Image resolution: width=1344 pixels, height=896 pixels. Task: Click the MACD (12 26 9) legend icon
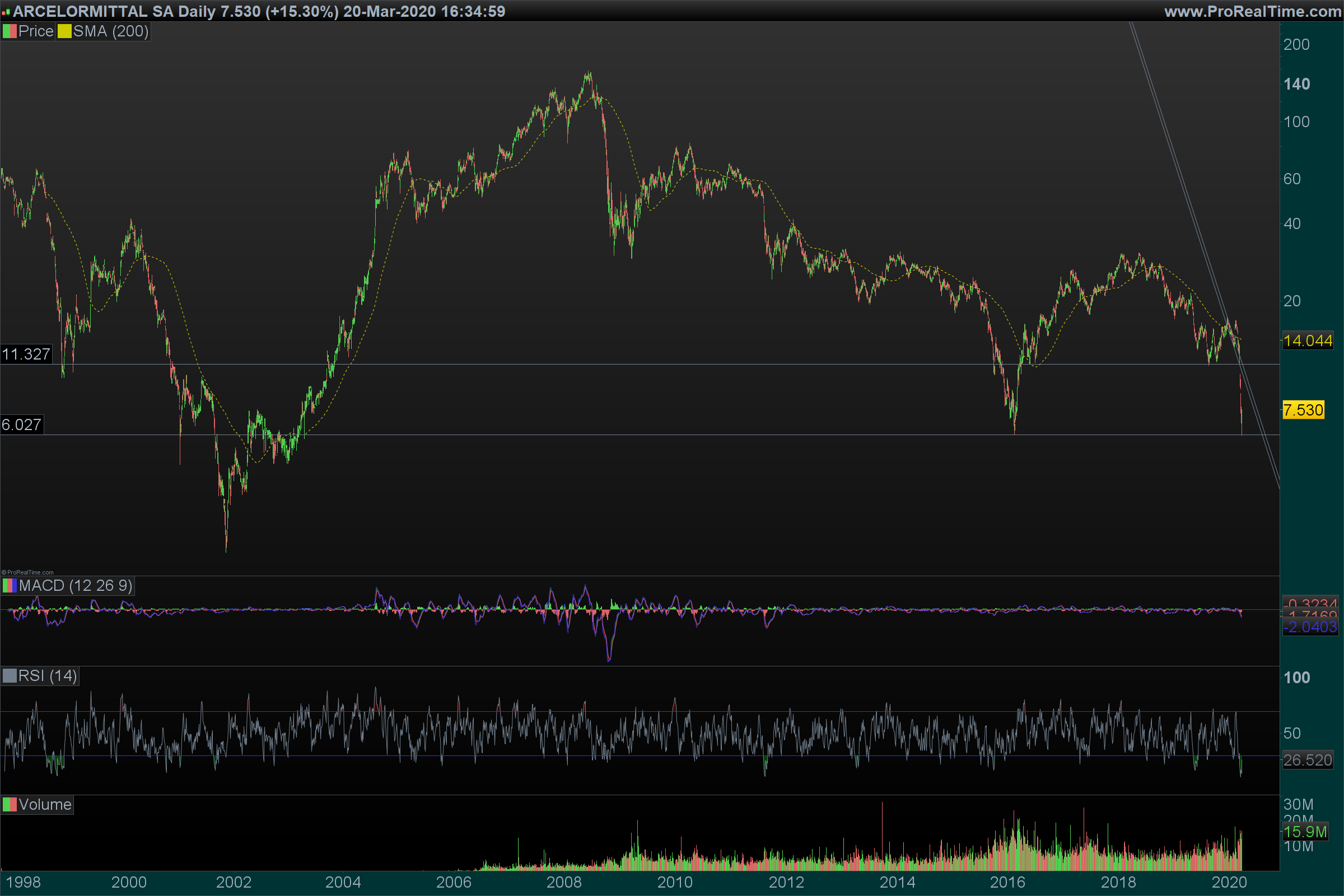coord(9,586)
